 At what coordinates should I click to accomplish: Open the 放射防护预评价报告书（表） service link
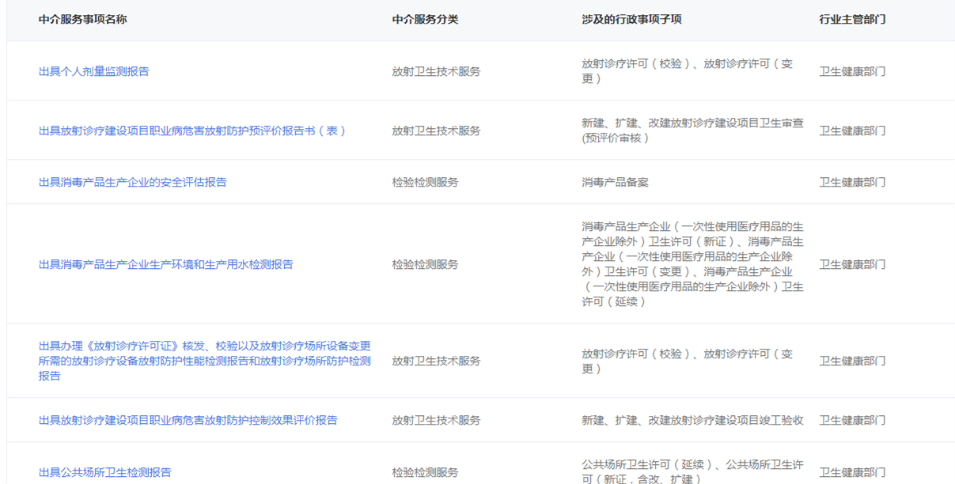193,130
